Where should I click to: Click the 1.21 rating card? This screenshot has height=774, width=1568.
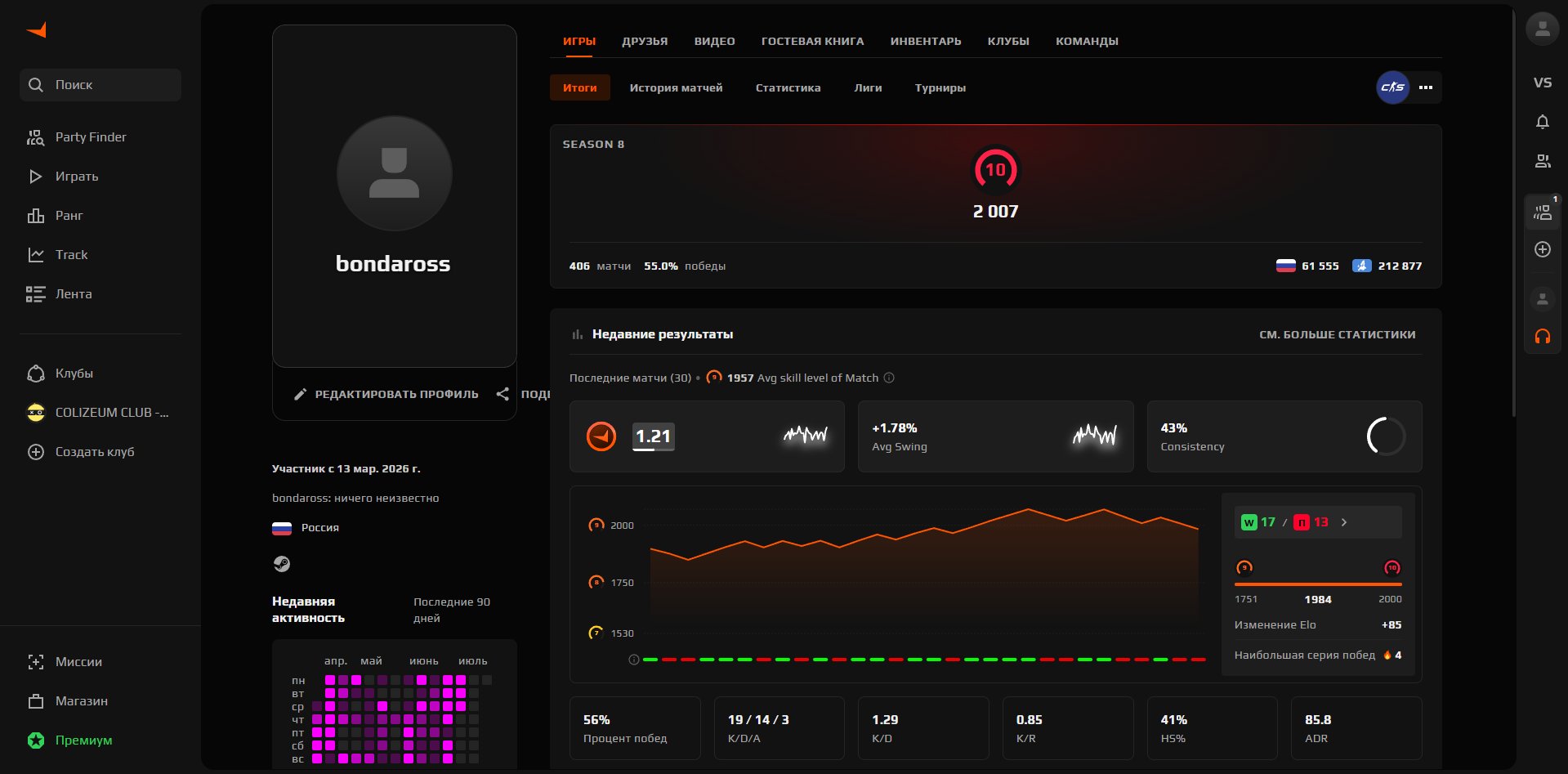point(707,436)
